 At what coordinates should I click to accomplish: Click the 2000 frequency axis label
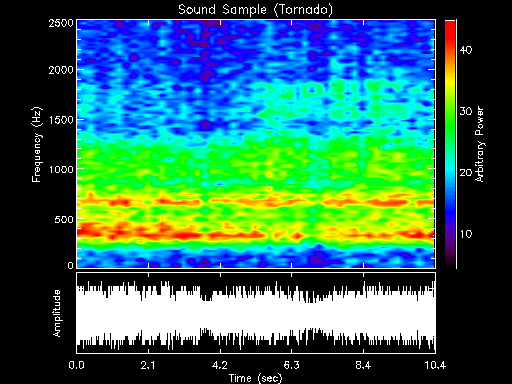tap(61, 70)
